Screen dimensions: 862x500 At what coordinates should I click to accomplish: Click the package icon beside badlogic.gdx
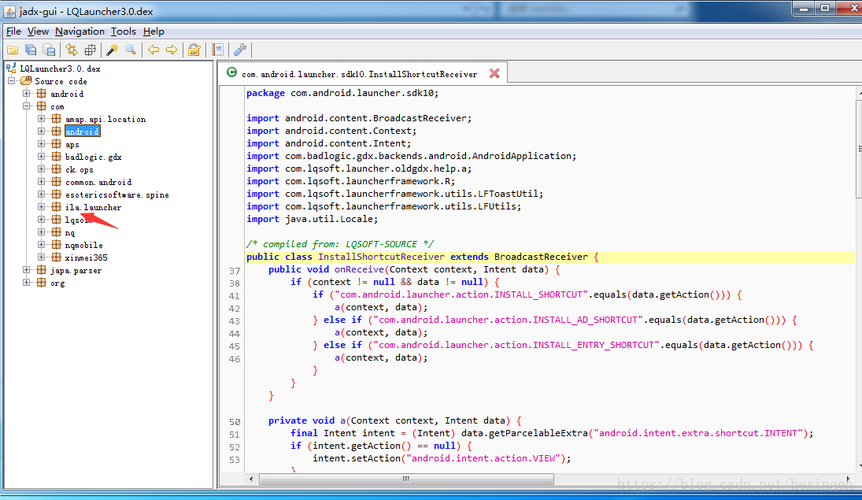tap(56, 157)
